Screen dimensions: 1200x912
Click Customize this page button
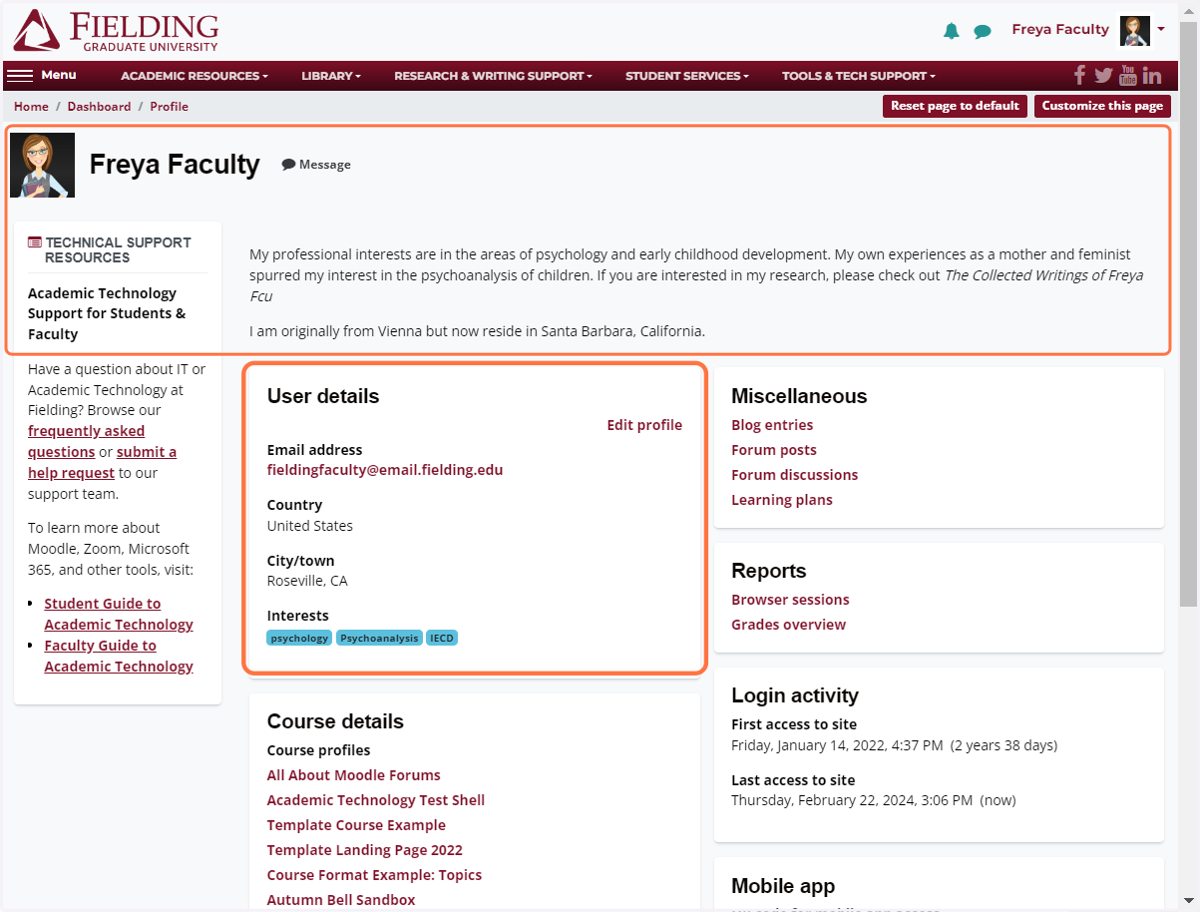(x=1102, y=106)
